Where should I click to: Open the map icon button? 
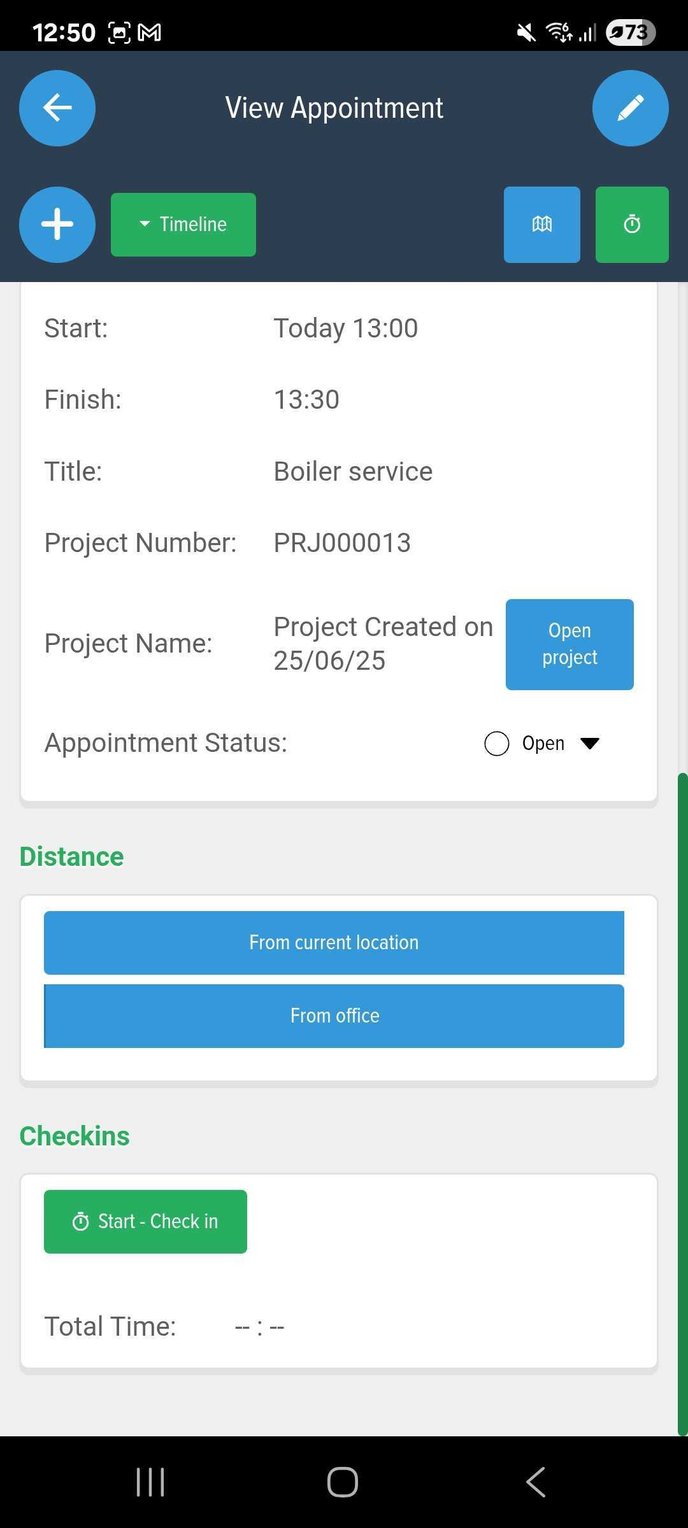(x=542, y=225)
